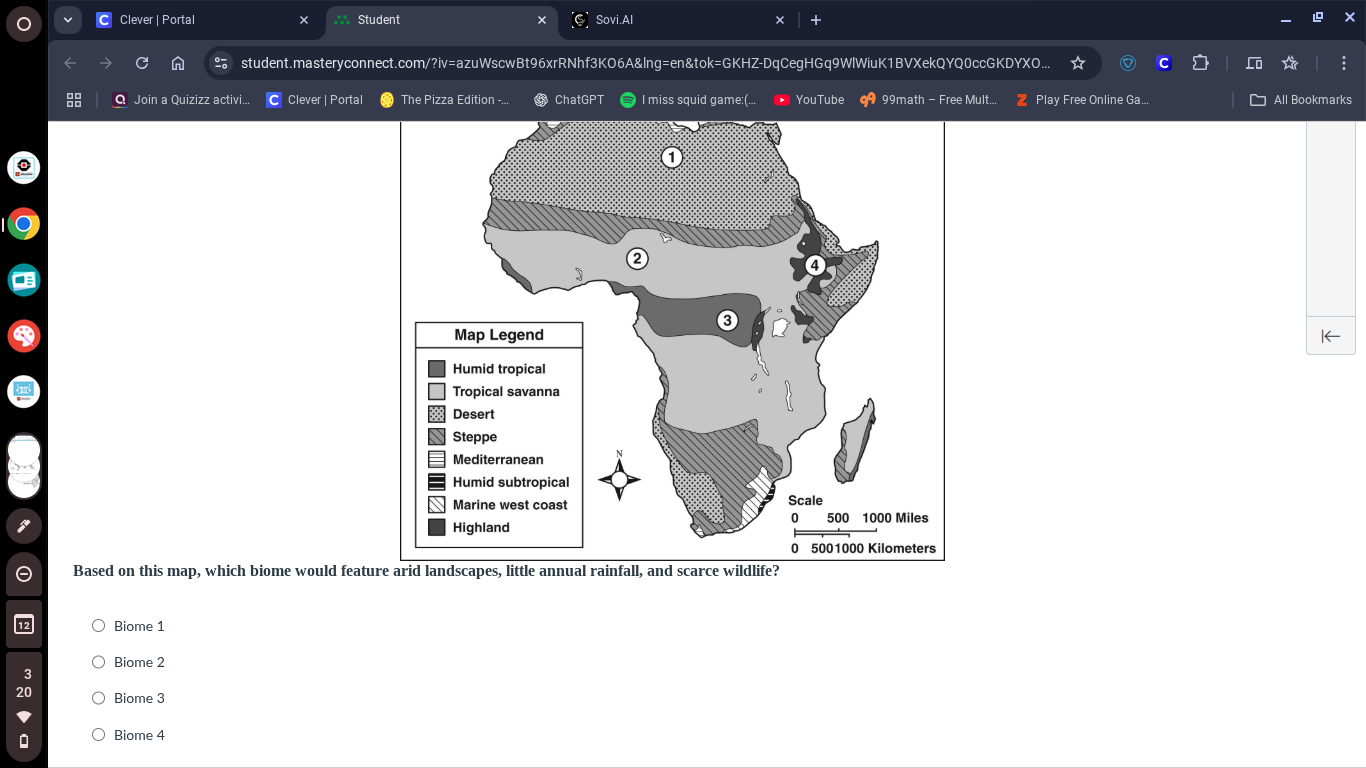Open the YouTube bookmark
1366x768 pixels.
click(x=809, y=100)
